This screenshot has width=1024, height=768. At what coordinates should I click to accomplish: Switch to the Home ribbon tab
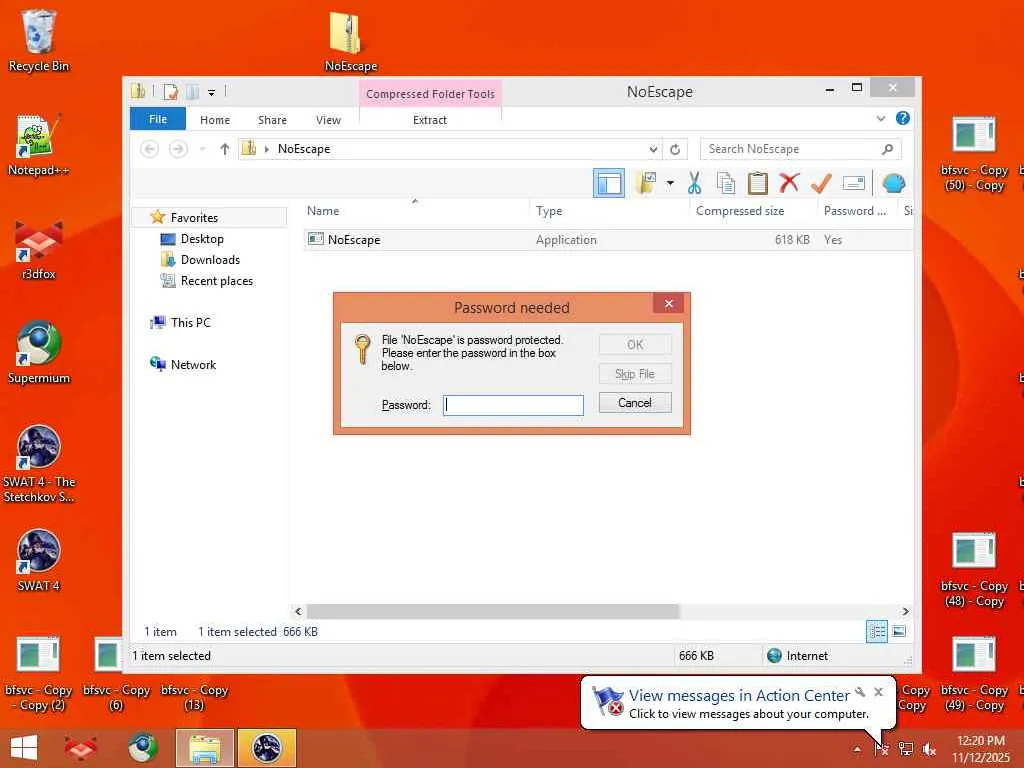pos(215,120)
